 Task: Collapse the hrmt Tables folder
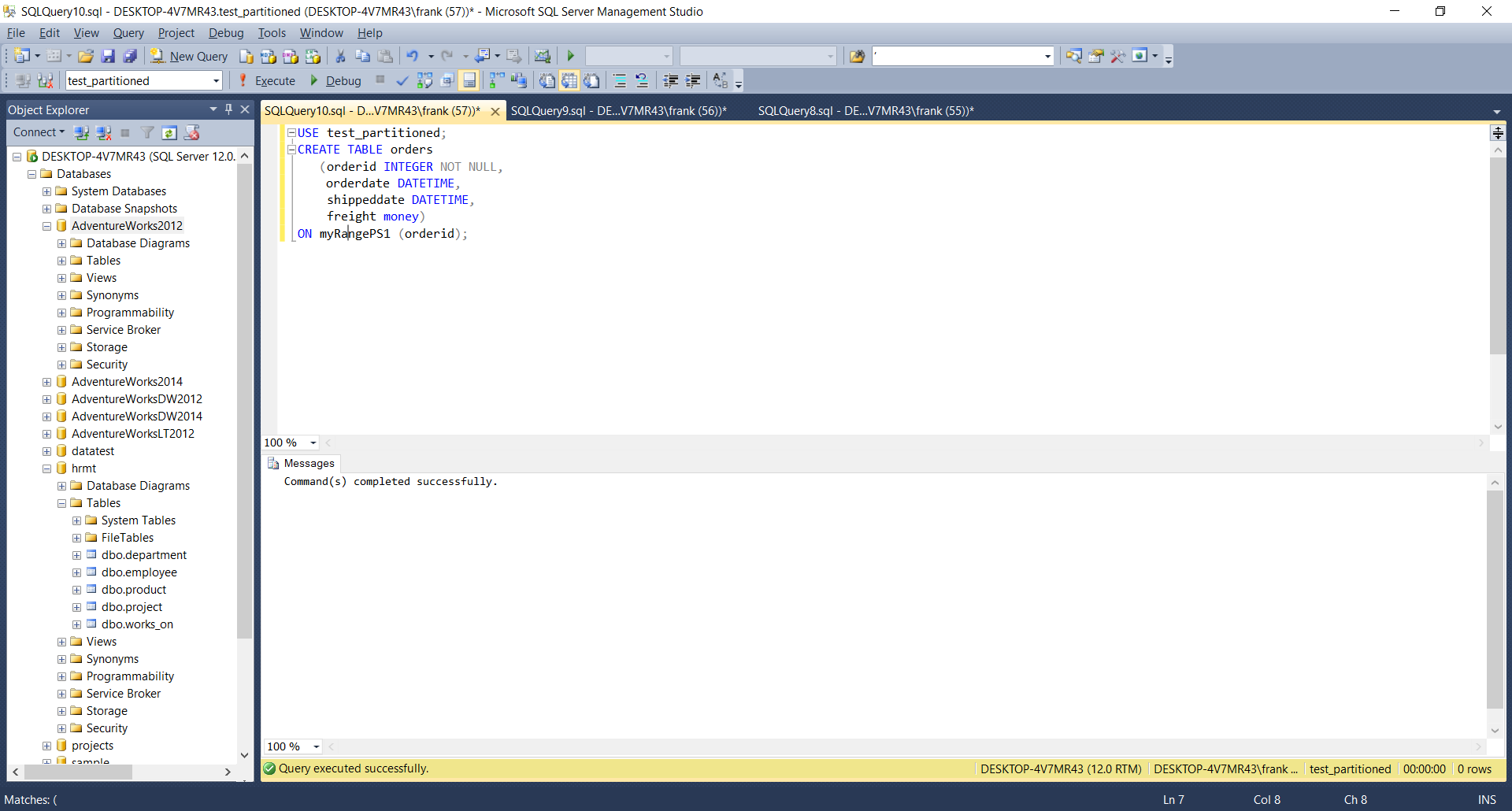(61, 503)
